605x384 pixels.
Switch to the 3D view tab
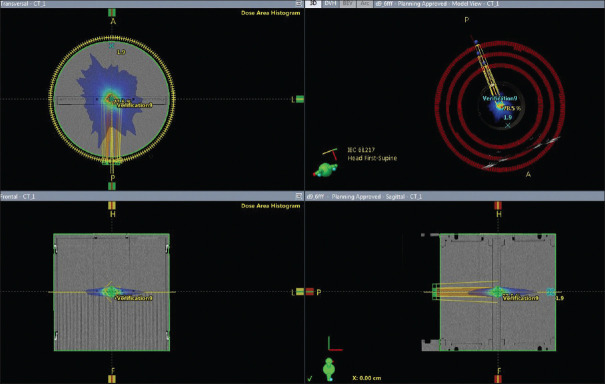point(314,3)
